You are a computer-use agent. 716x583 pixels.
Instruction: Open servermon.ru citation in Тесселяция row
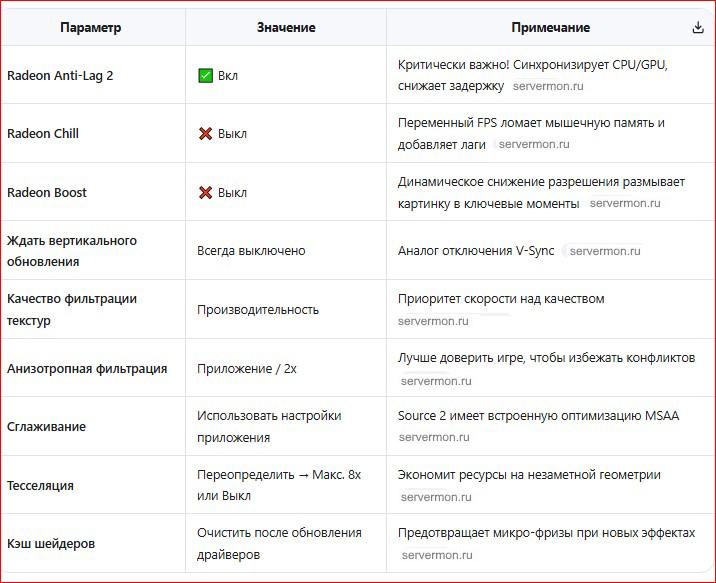pyautogui.click(x=436, y=497)
